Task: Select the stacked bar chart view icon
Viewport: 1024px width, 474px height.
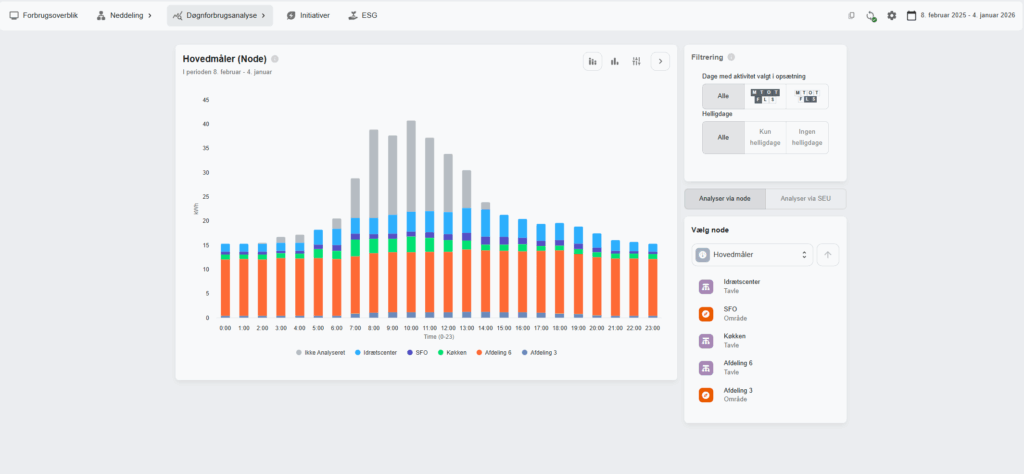Action: [x=592, y=61]
